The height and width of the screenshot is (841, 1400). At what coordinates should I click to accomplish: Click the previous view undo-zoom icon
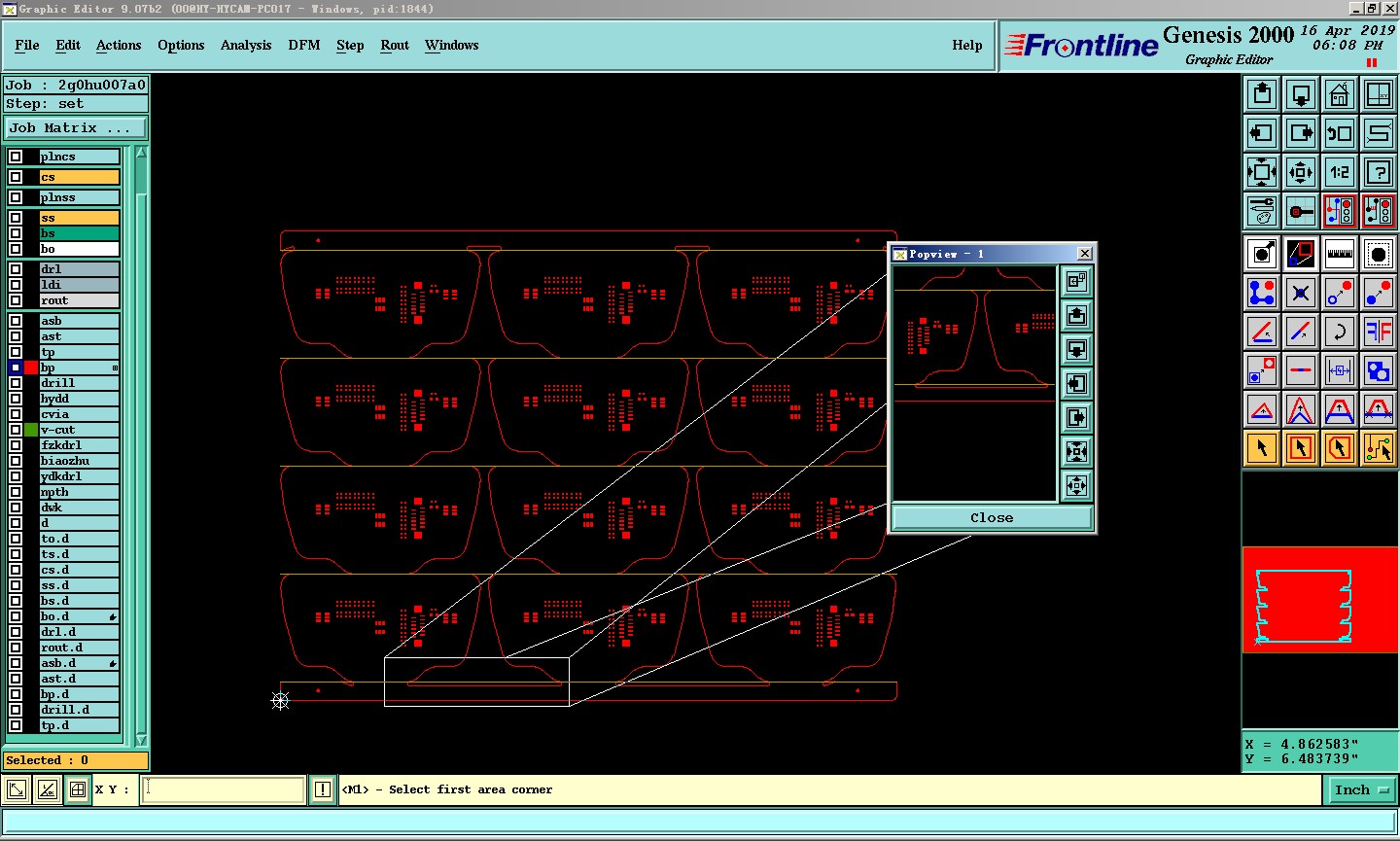1340,133
